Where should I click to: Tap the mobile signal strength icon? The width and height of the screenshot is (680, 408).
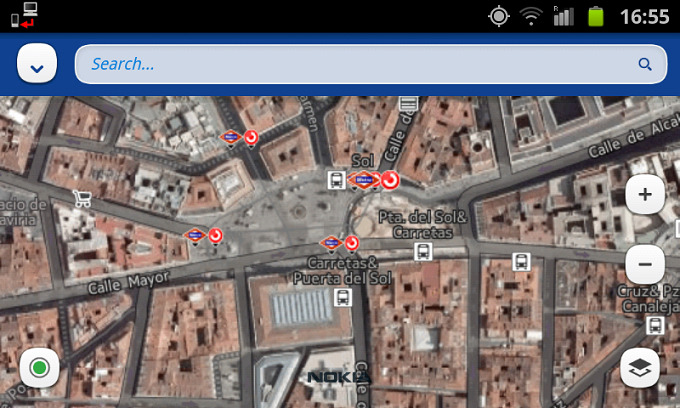coord(563,16)
